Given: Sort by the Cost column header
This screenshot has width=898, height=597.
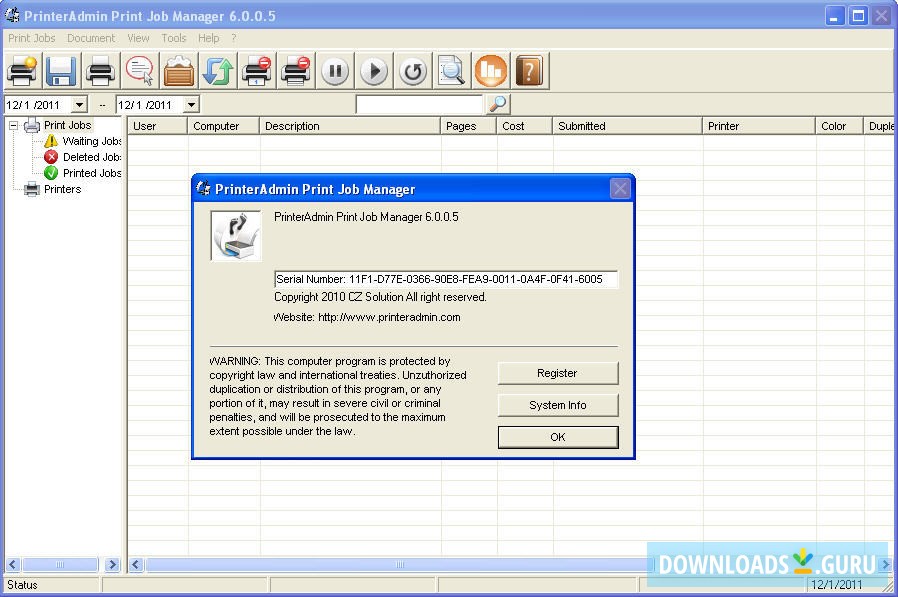Looking at the screenshot, I should [x=524, y=126].
